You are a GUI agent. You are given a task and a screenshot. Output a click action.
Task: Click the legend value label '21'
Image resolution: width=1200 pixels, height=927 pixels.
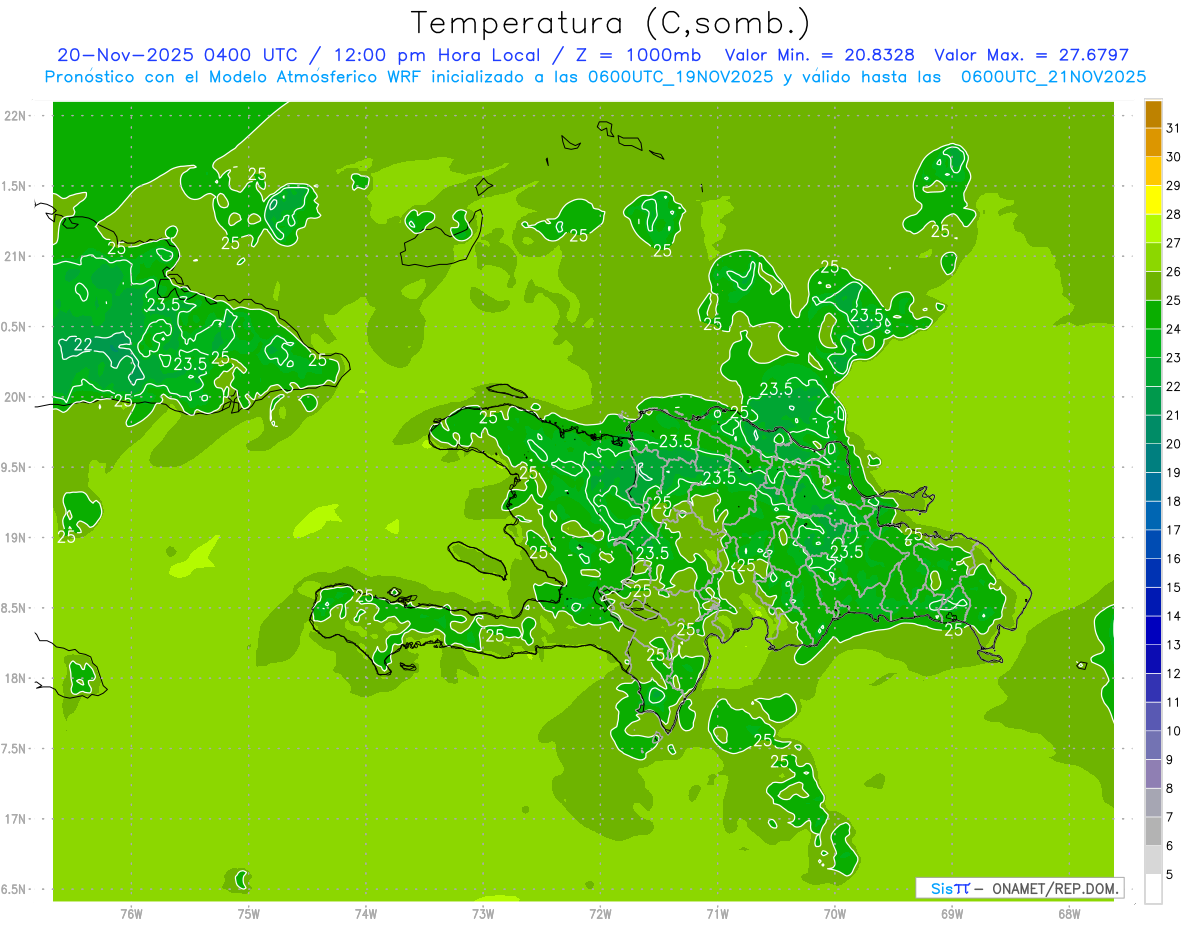[x=1173, y=415]
